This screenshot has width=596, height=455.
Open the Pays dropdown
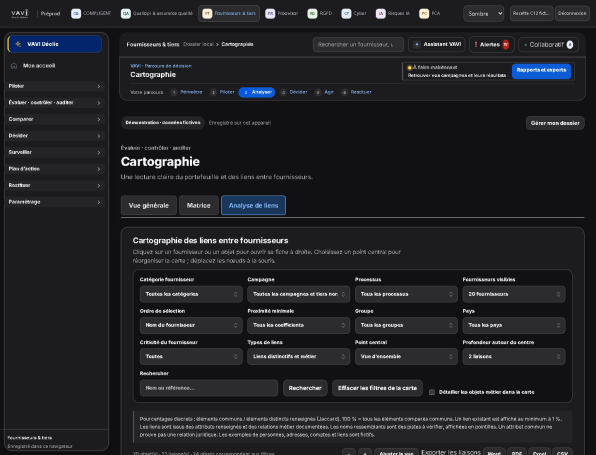tap(514, 325)
